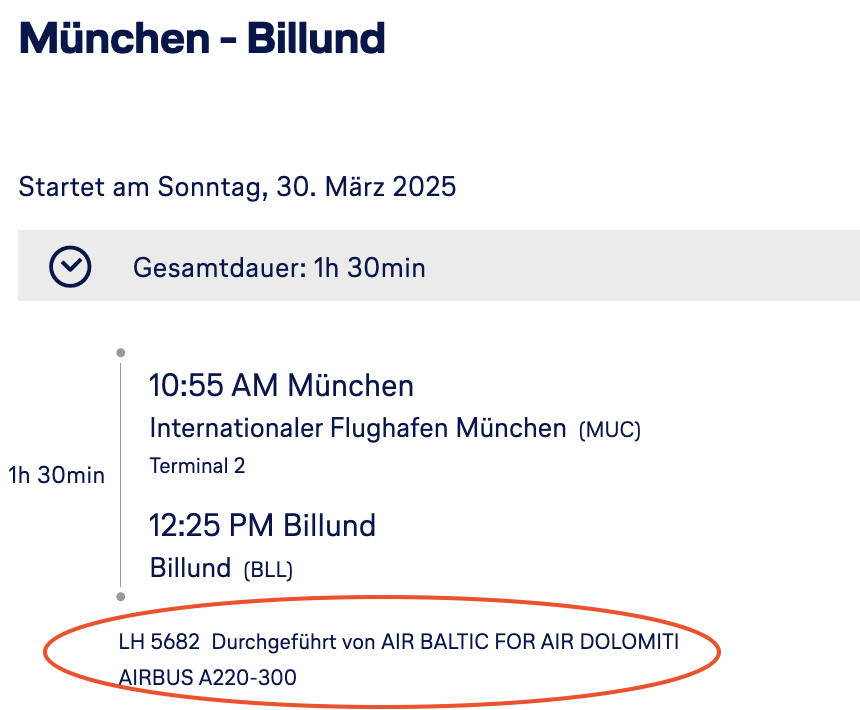Click the MUC airport code
This screenshot has width=860, height=710.
609,430
